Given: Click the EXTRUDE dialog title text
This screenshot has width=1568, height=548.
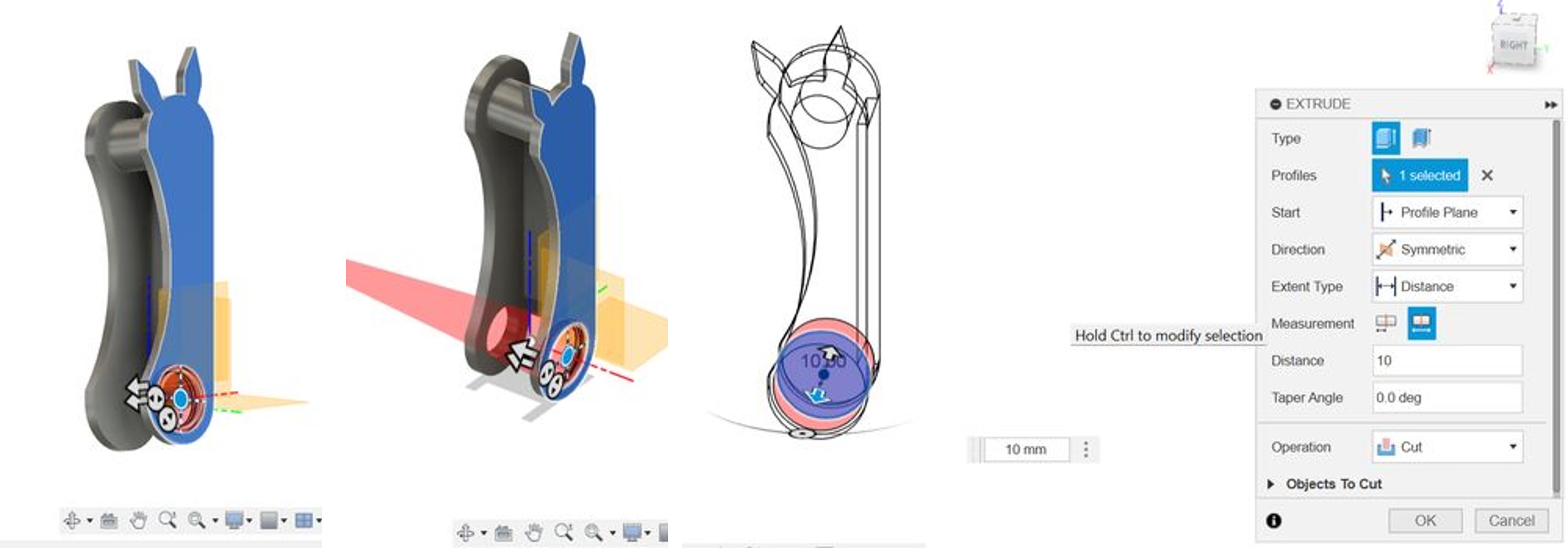Looking at the screenshot, I should coord(1318,104).
